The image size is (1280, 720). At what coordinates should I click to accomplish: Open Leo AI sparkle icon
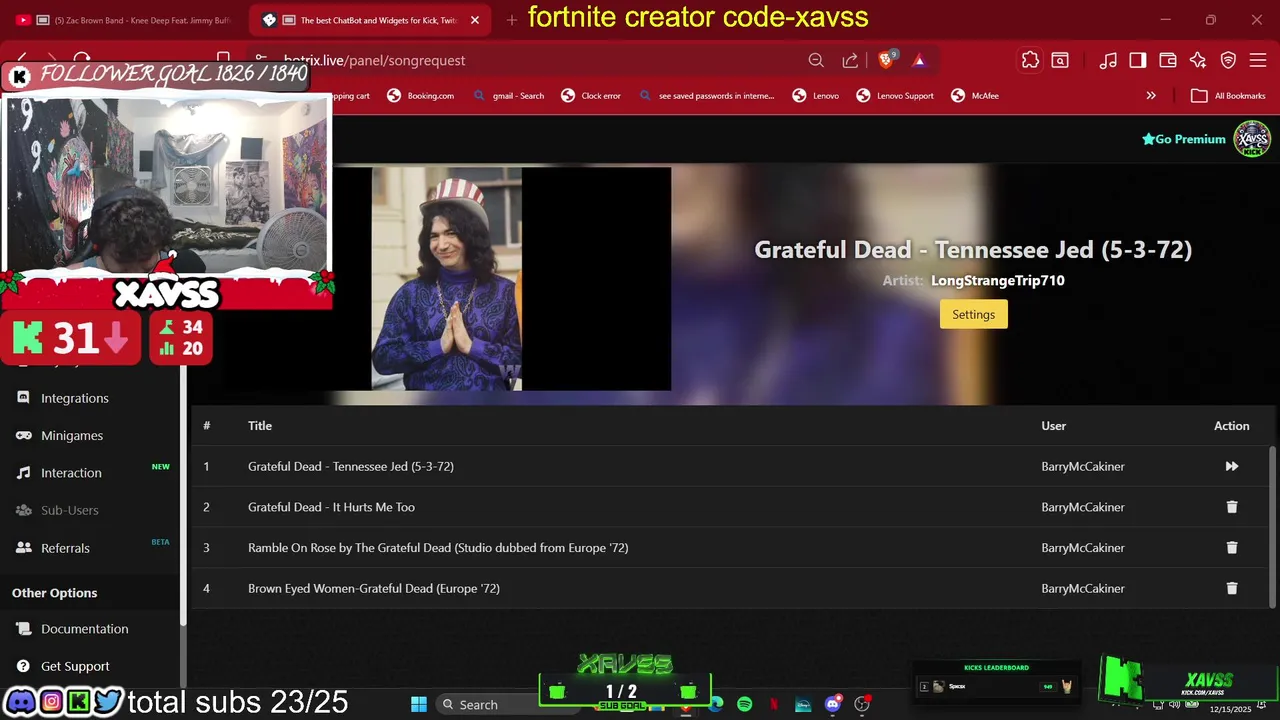tap(1198, 60)
